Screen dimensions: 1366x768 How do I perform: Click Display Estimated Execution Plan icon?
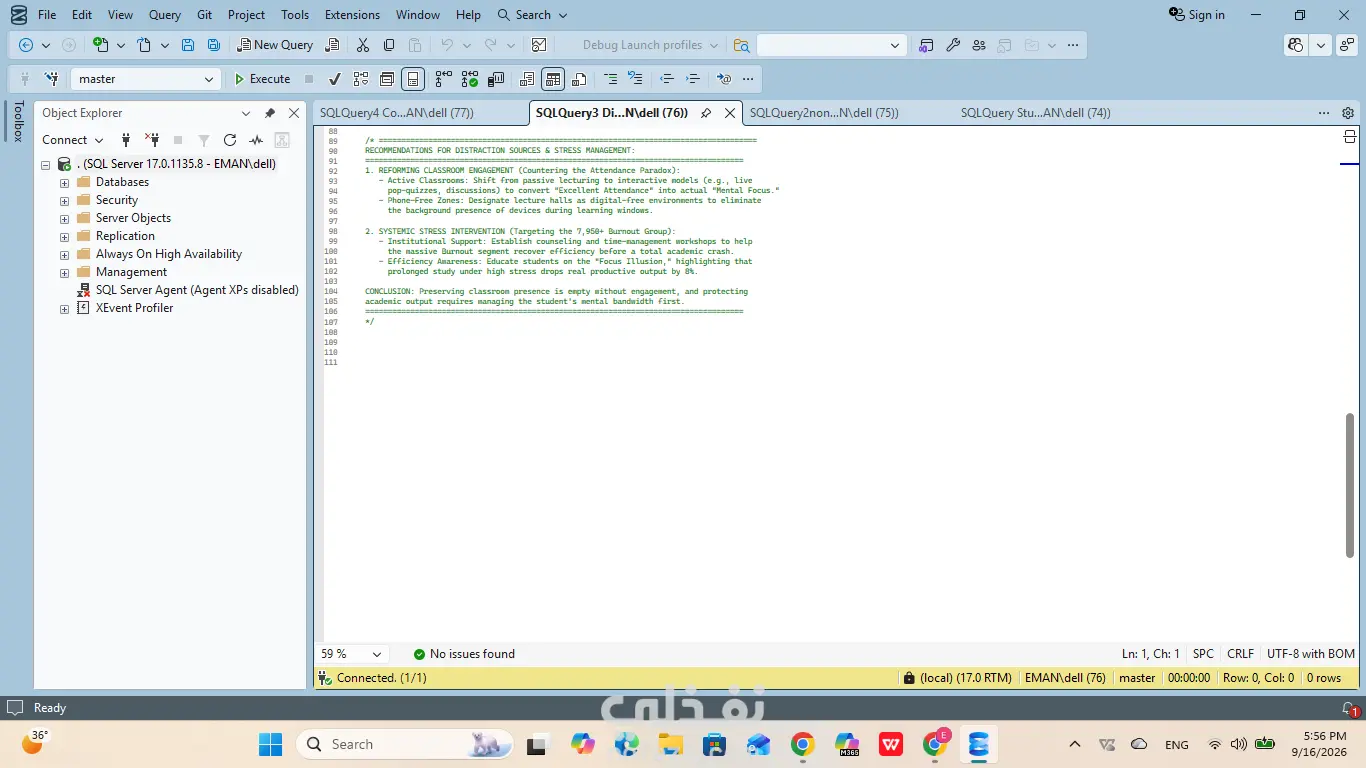pos(361,79)
